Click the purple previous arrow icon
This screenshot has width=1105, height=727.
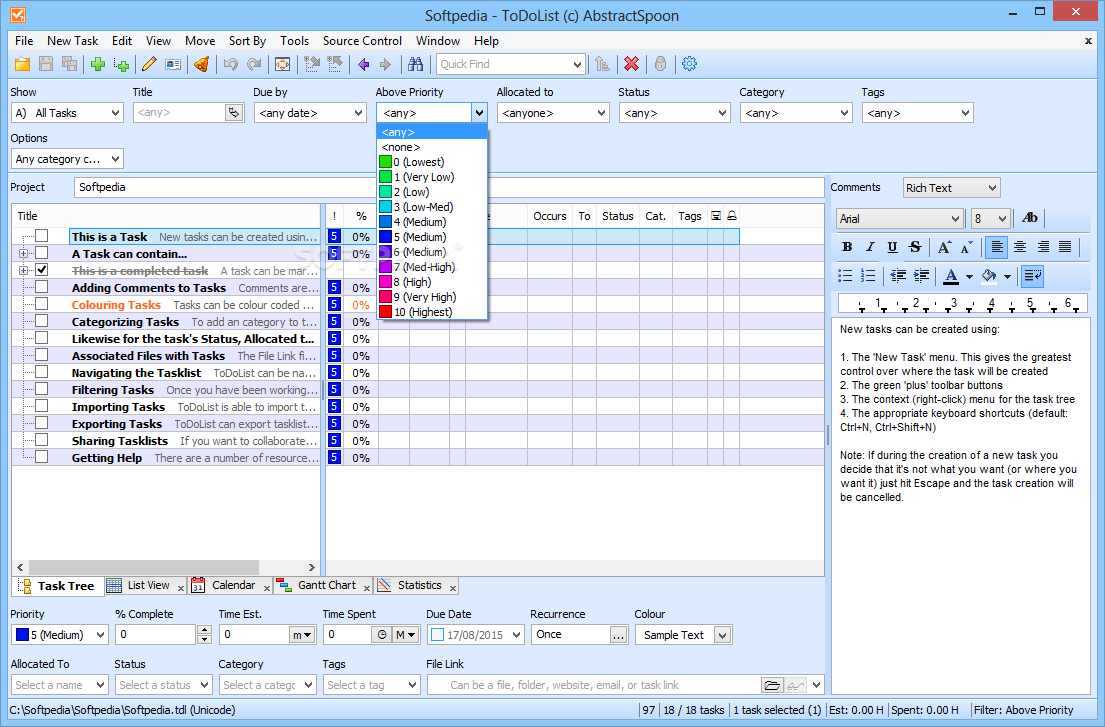point(364,64)
